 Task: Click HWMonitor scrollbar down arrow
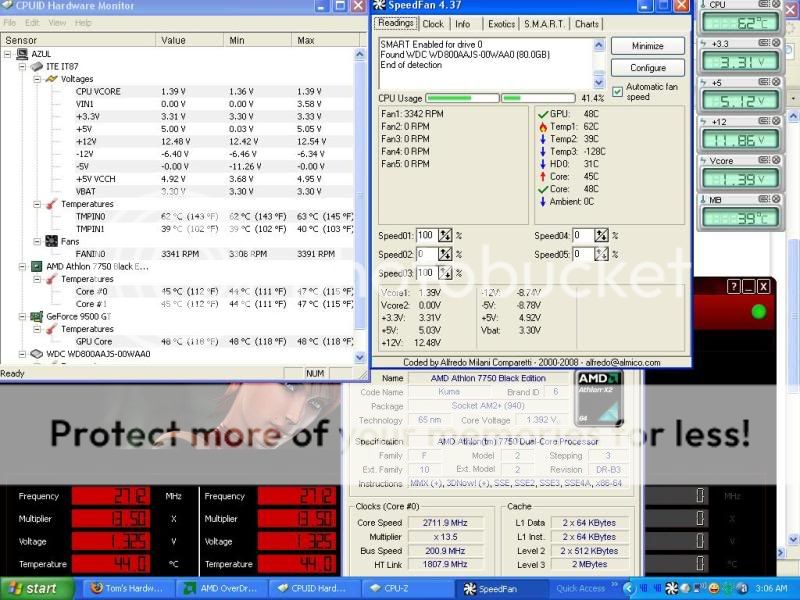360,358
